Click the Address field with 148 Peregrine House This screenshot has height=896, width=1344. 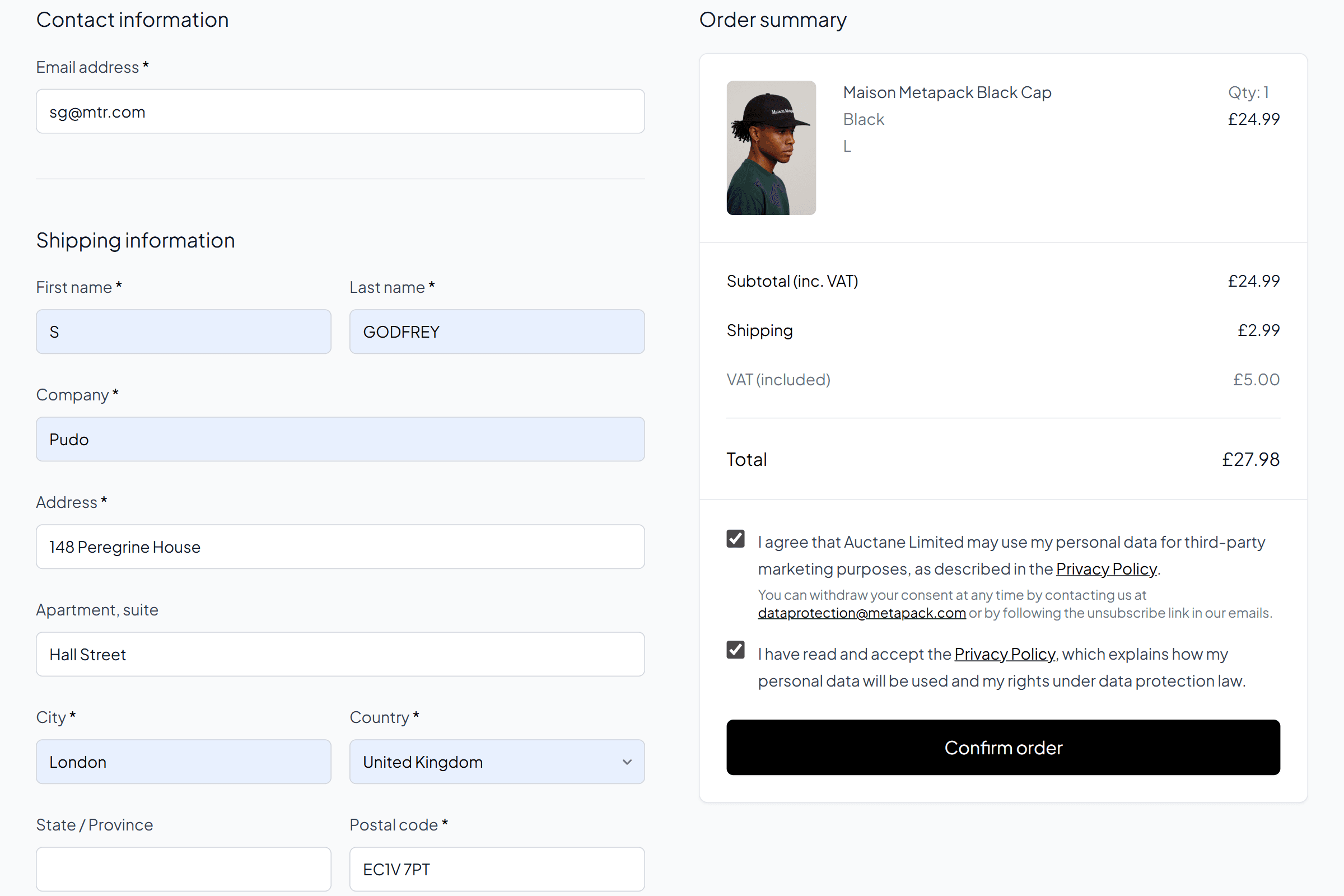[340, 547]
